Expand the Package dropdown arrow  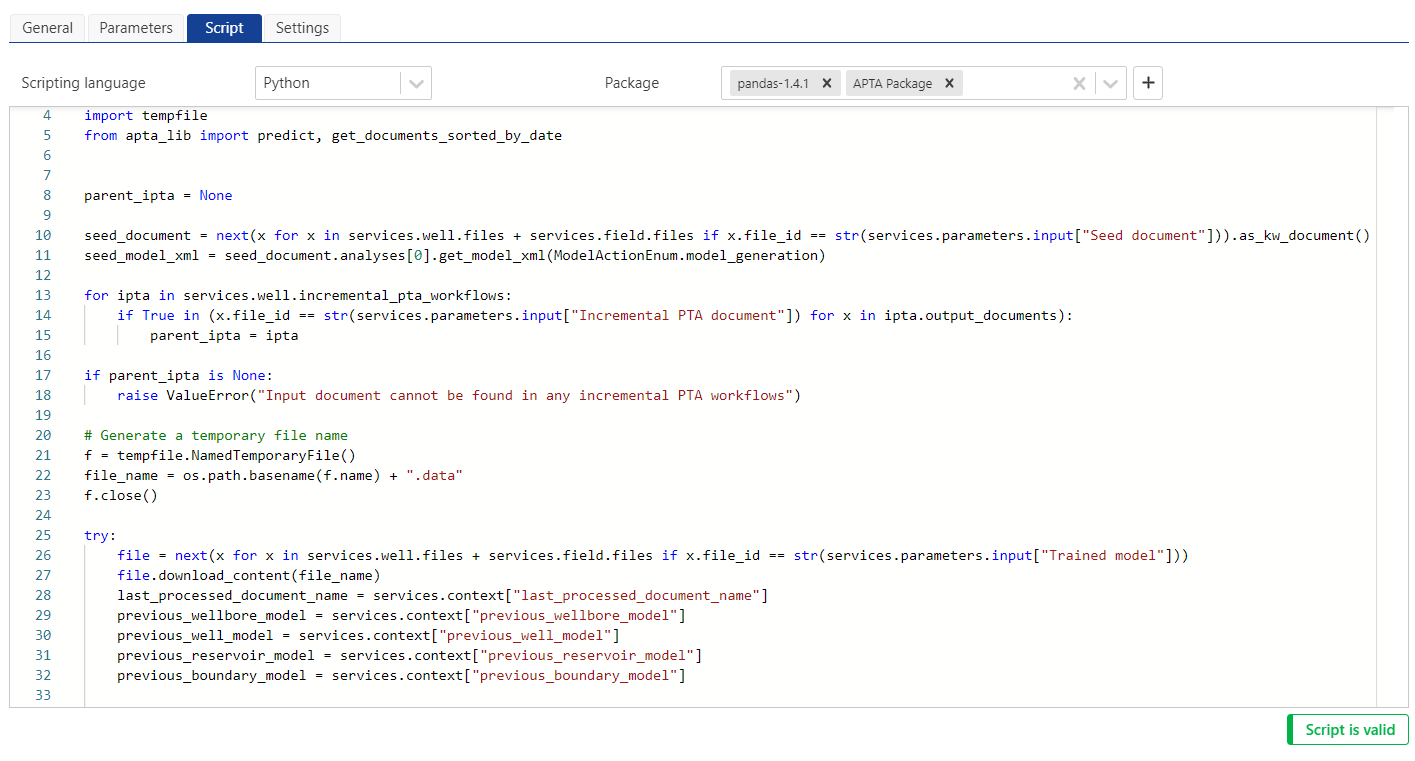click(x=1110, y=84)
